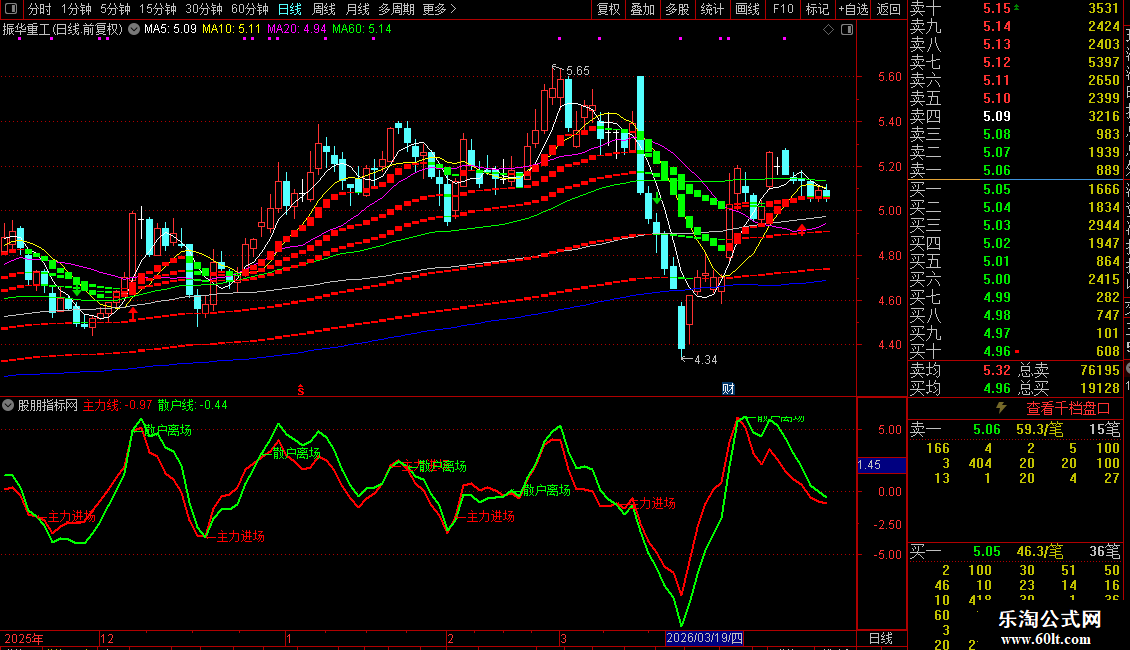This screenshot has height=650, width=1130.
Task: Activate the 画线 drawing tool button
Action: (747, 9)
